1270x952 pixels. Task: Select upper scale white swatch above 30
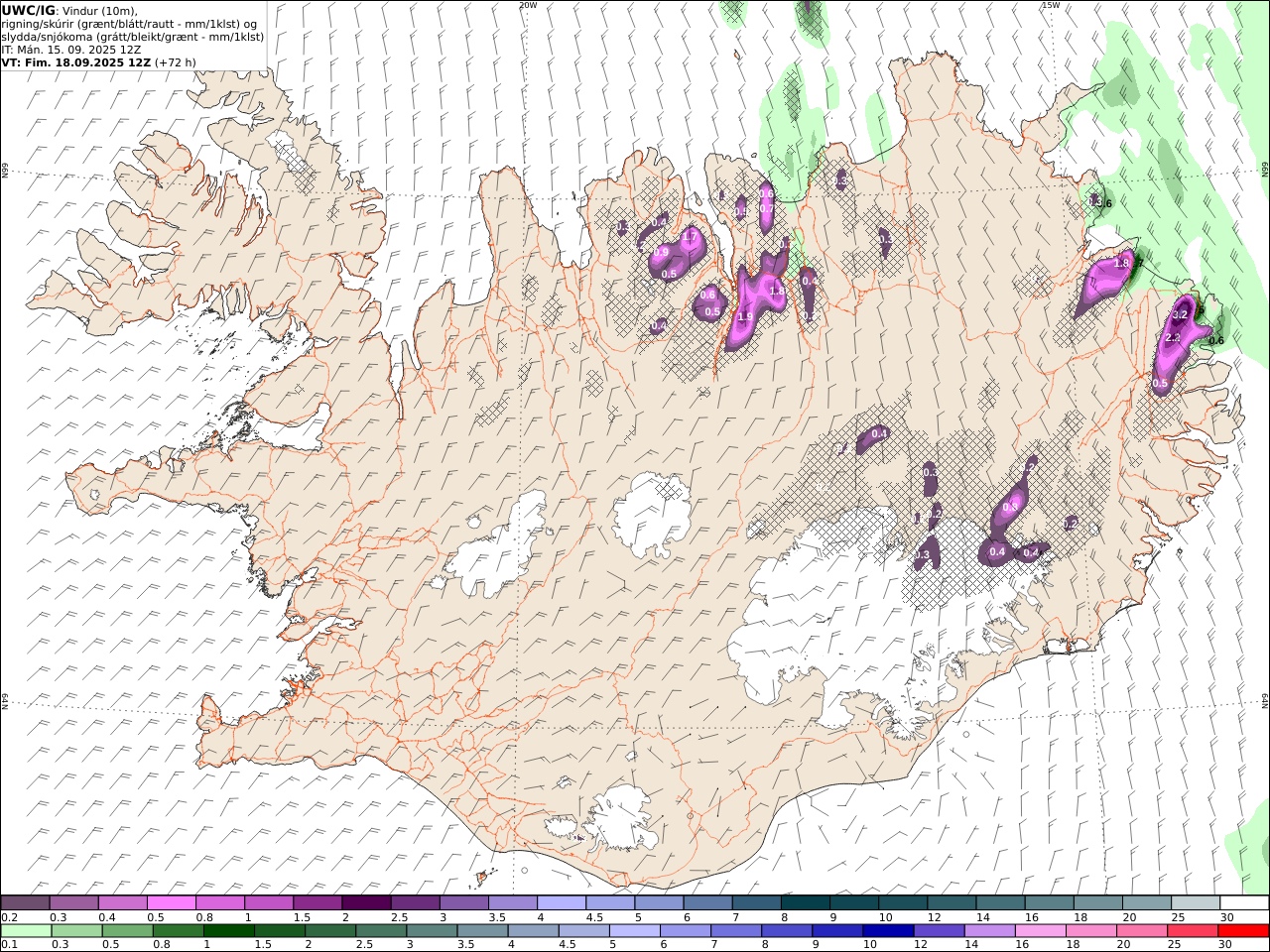click(1245, 903)
